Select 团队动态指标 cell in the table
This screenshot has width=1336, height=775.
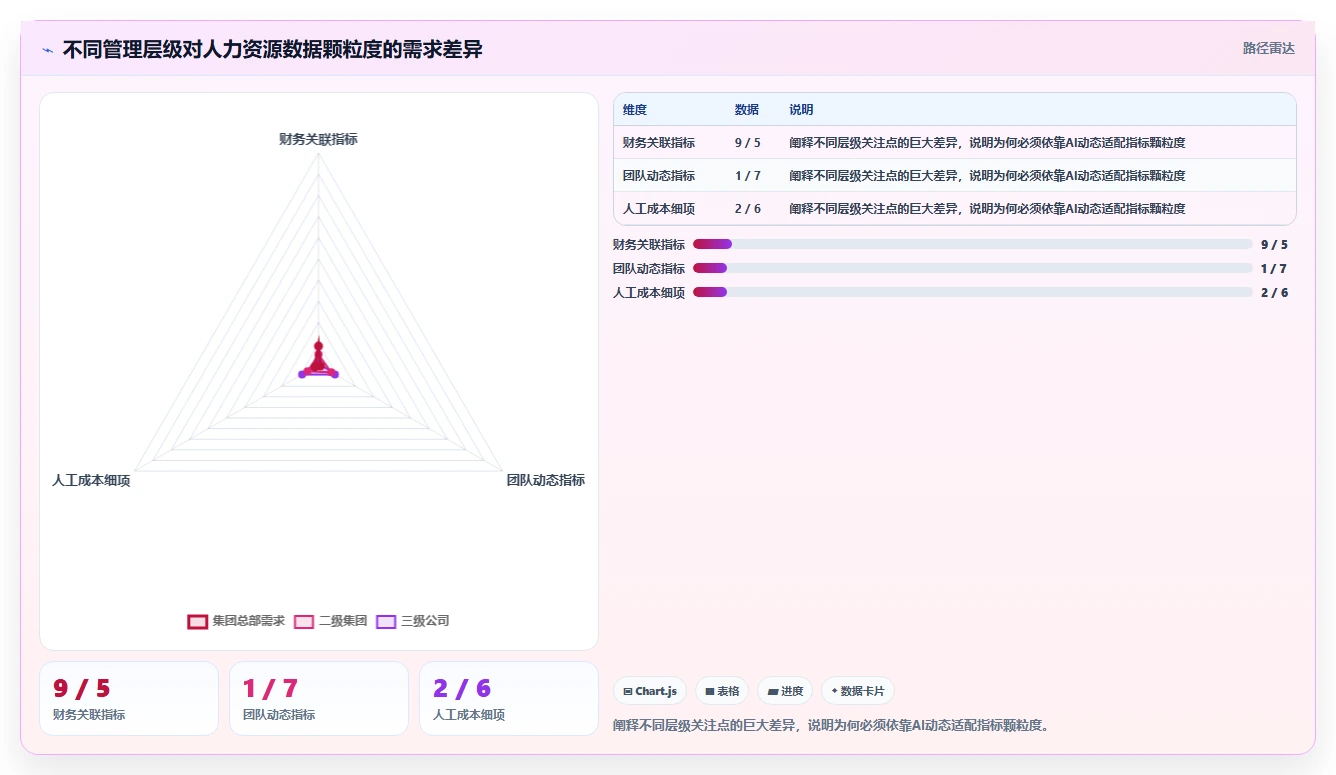coord(659,176)
